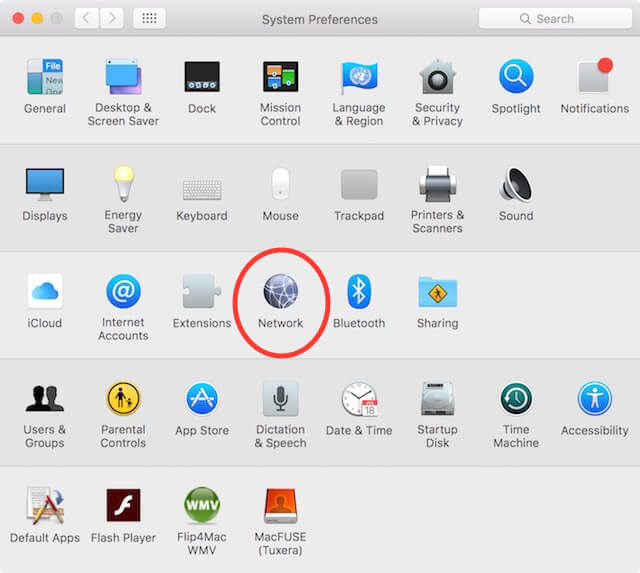Minimize the System Preferences window
Screen dimensions: 640x573
click(38, 18)
